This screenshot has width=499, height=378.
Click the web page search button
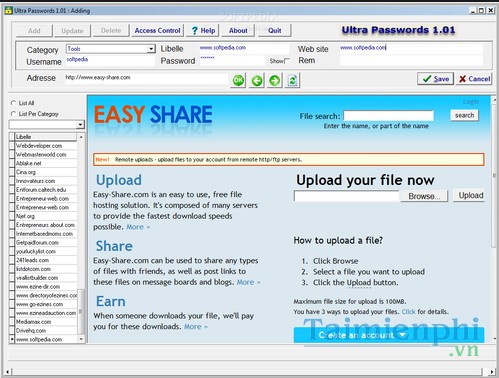[464, 115]
